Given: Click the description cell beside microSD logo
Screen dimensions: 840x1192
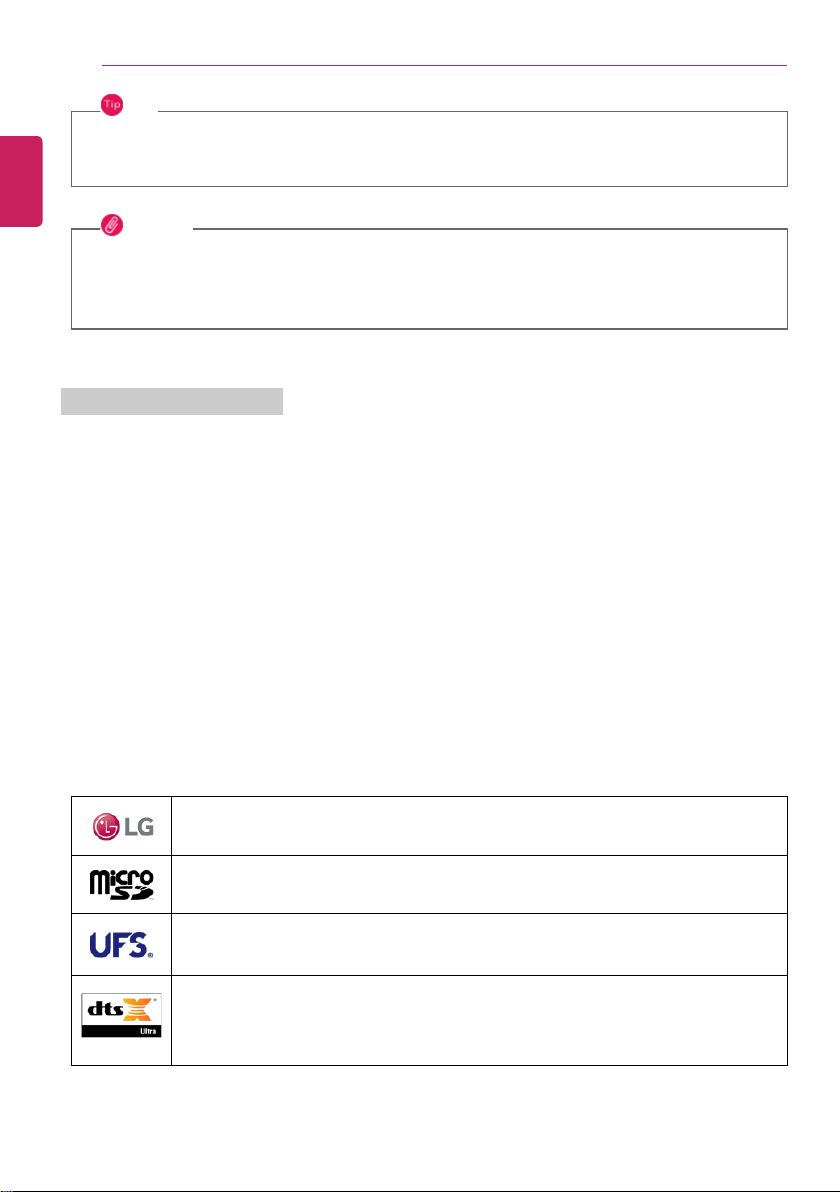Looking at the screenshot, I should click(479, 885).
